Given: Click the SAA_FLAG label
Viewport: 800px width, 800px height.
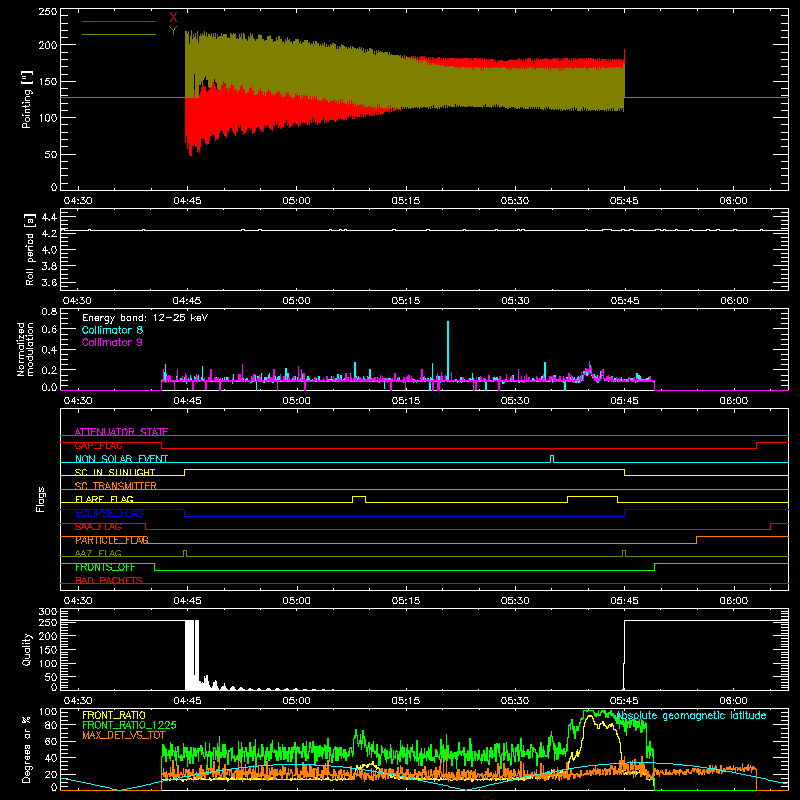Looking at the screenshot, I should 98,527.
